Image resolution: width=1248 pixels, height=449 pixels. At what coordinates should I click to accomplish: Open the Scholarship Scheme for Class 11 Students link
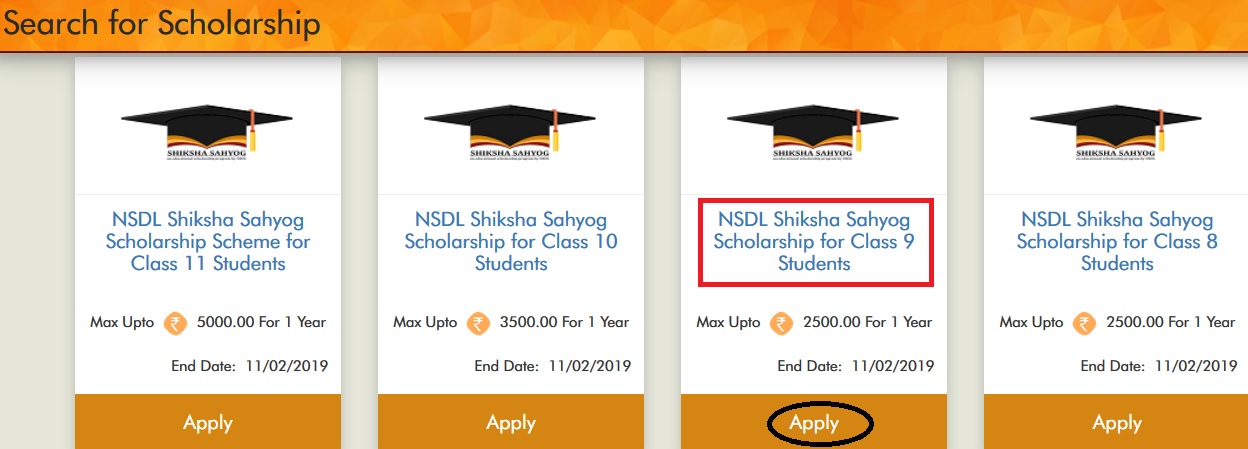click(208, 242)
